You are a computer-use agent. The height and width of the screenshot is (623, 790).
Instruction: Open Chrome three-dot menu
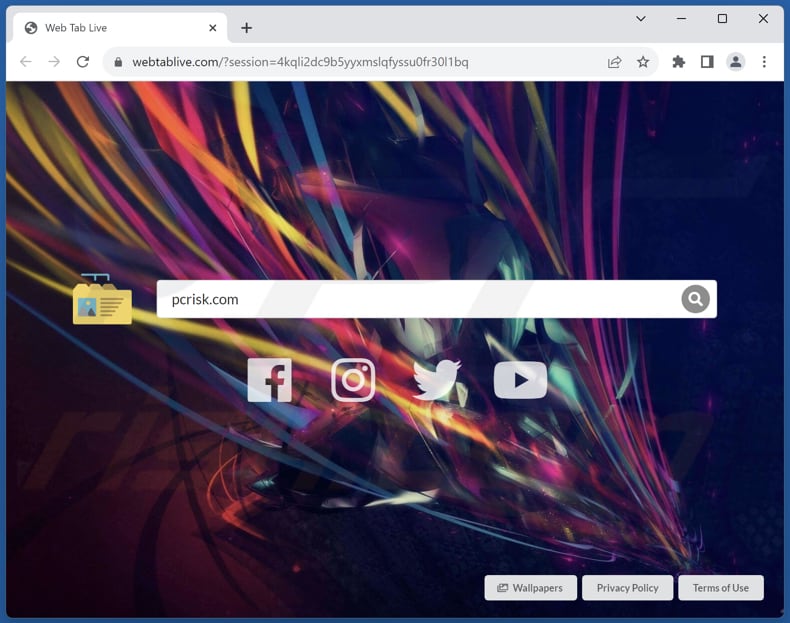click(764, 62)
